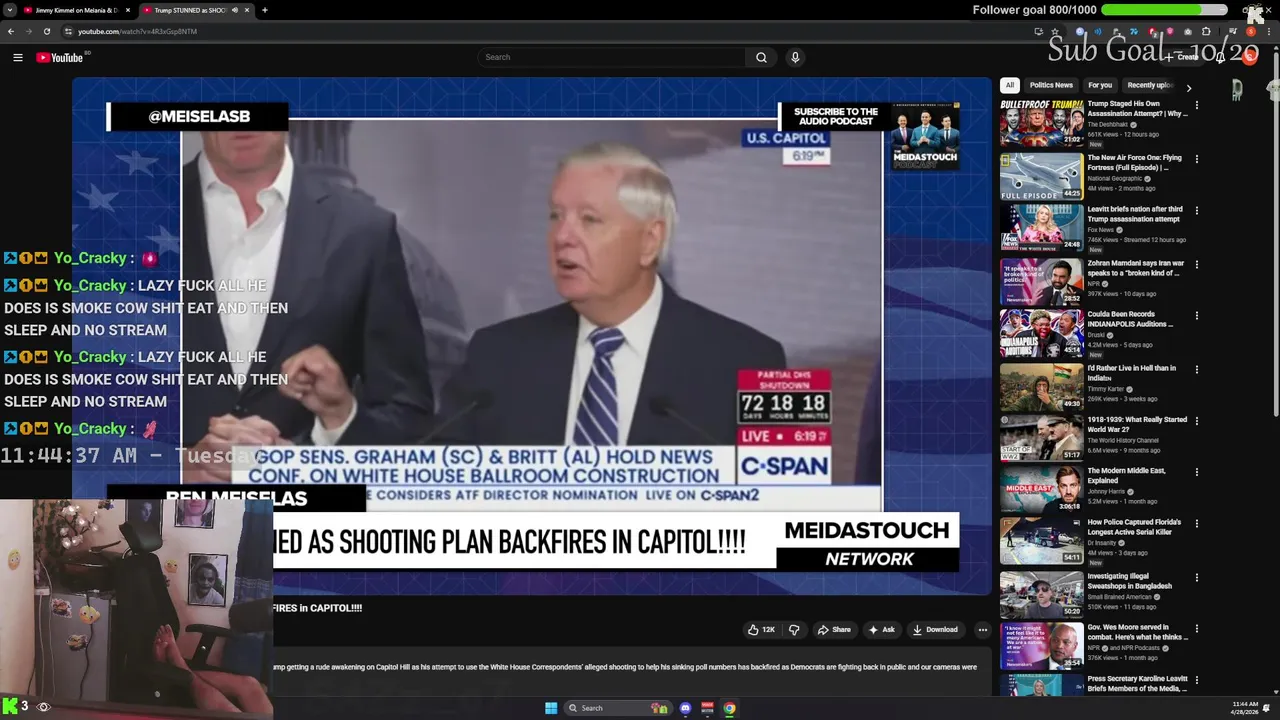The image size is (1280, 720).
Task: Open the Chrome taskbar icon
Action: click(x=730, y=708)
